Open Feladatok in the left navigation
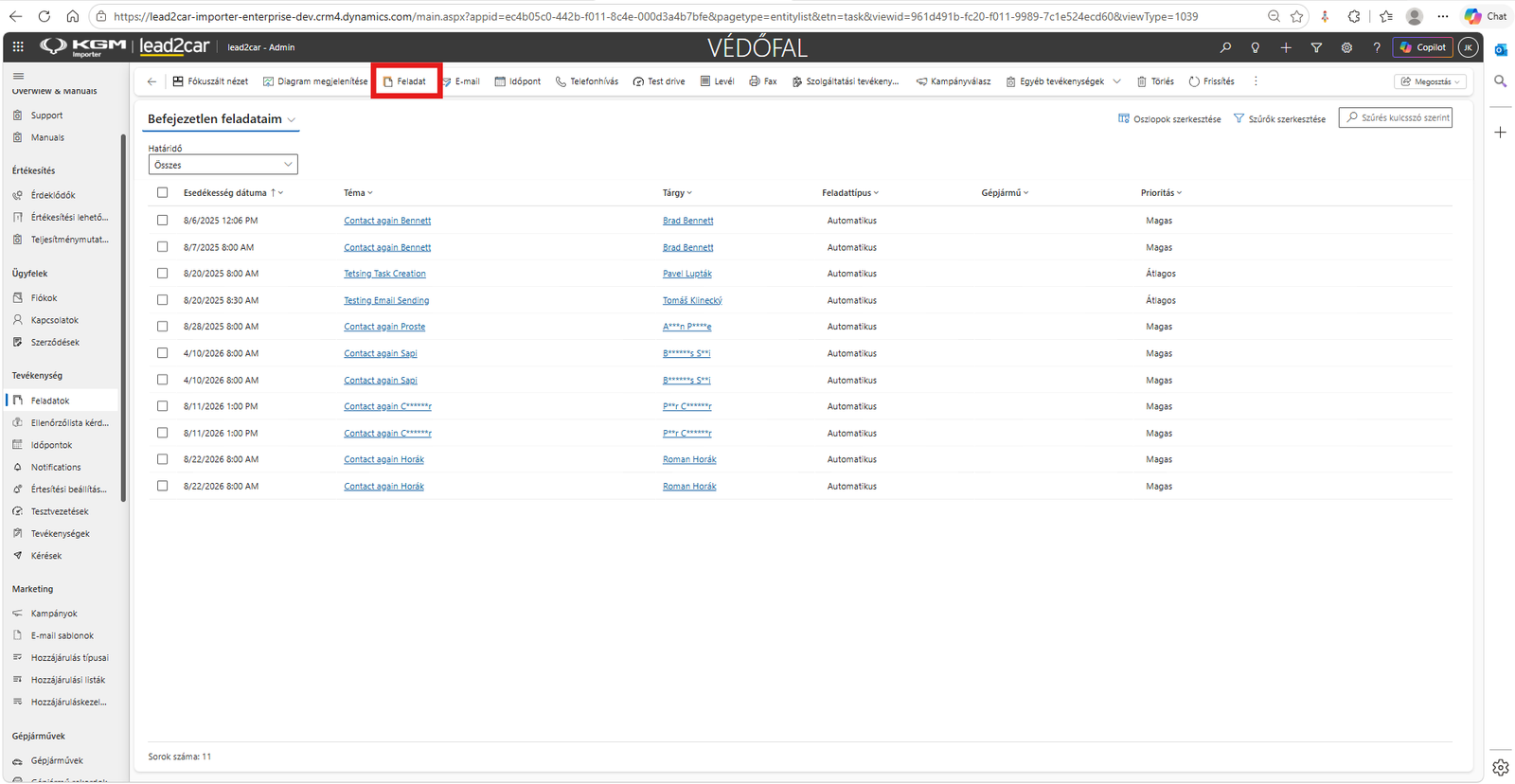The image size is (1515, 784). (62, 401)
